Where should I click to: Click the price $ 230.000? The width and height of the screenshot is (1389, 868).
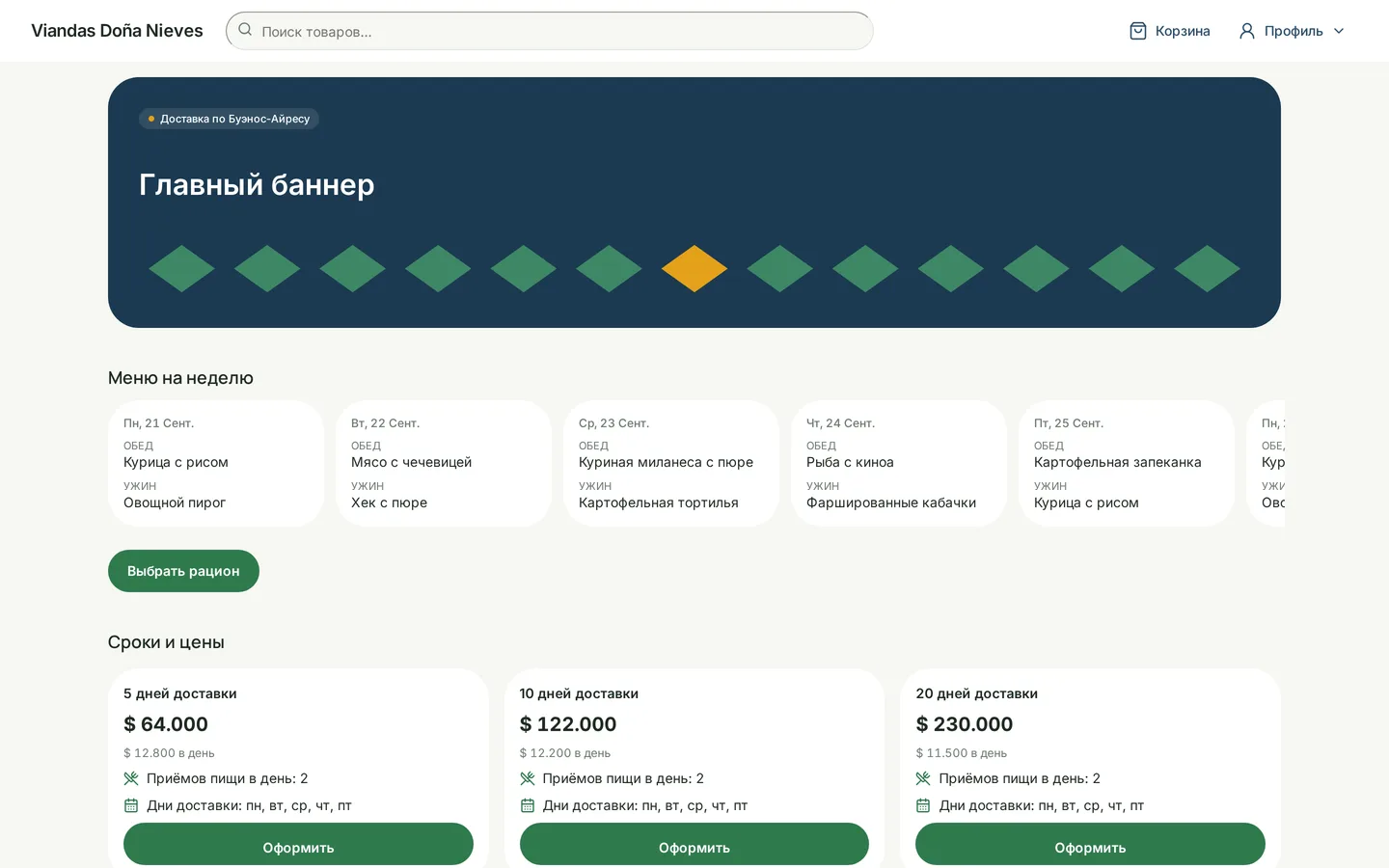click(x=965, y=724)
